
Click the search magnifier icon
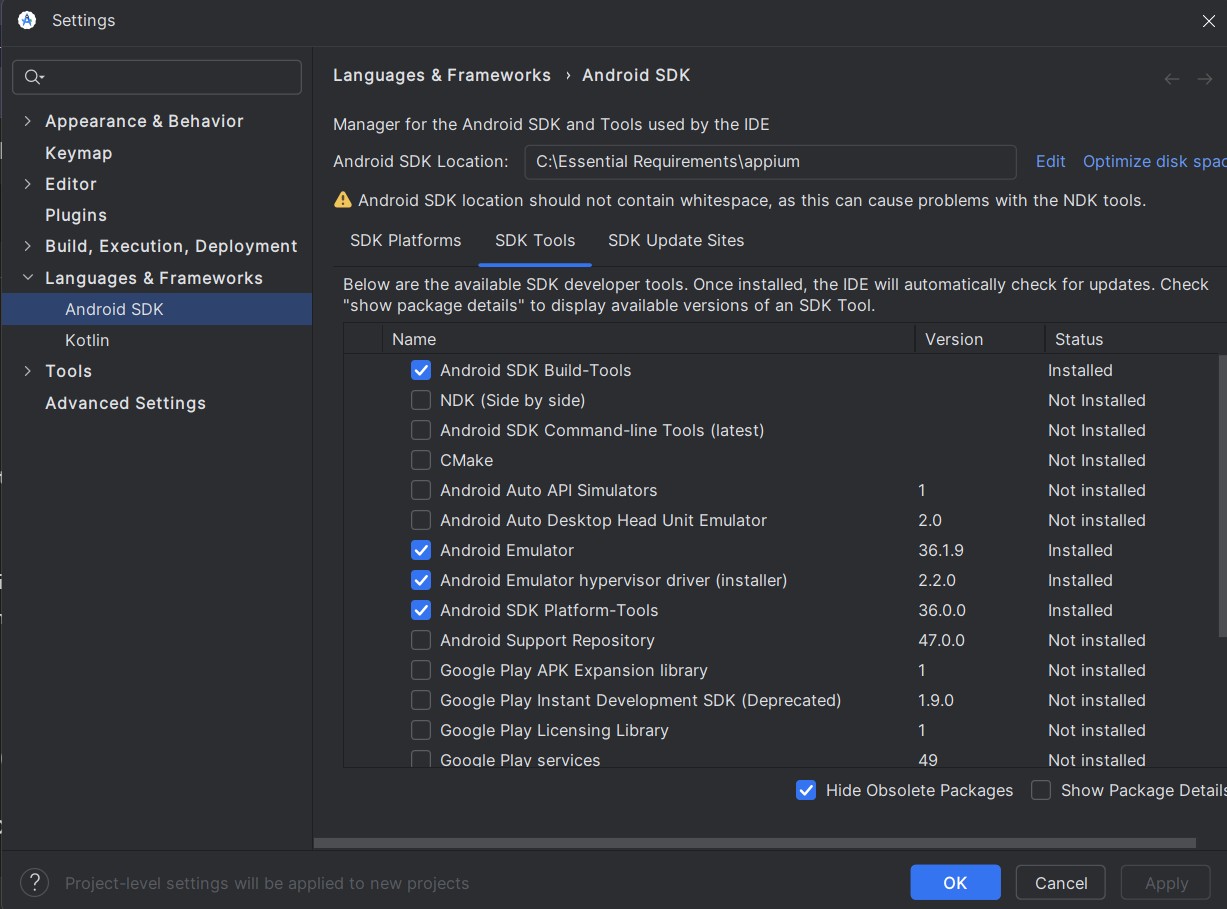(32, 77)
